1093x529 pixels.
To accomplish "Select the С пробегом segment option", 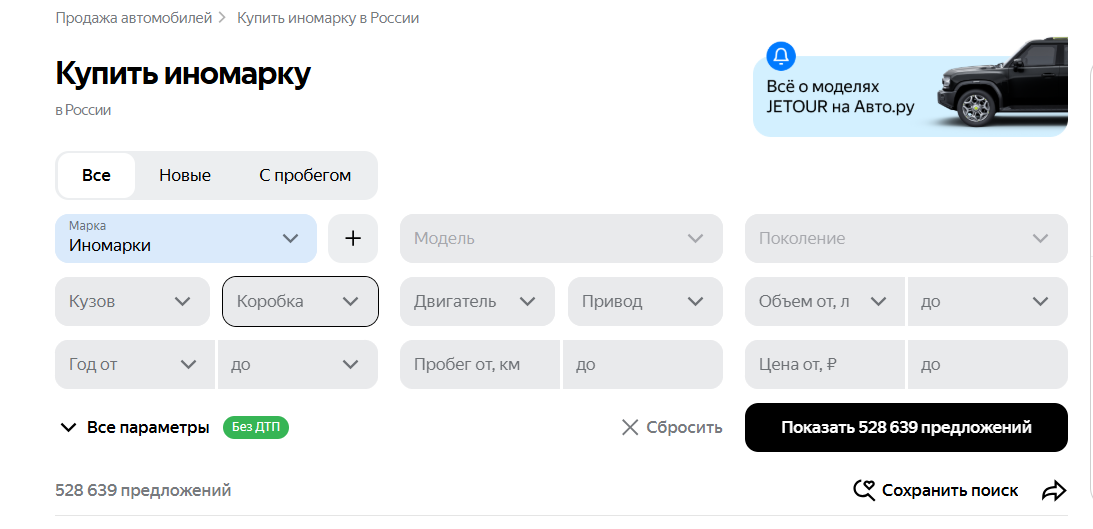I will tap(305, 176).
